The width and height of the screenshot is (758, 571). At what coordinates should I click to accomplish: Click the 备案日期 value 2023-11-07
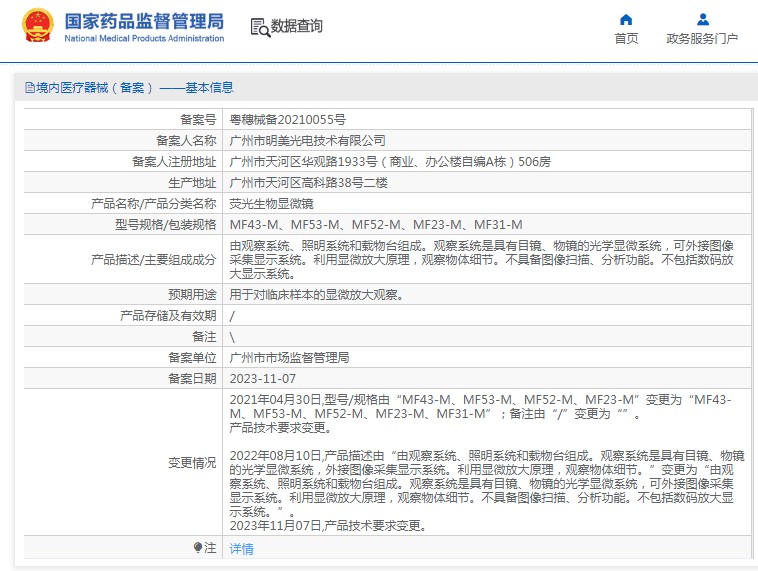point(263,378)
